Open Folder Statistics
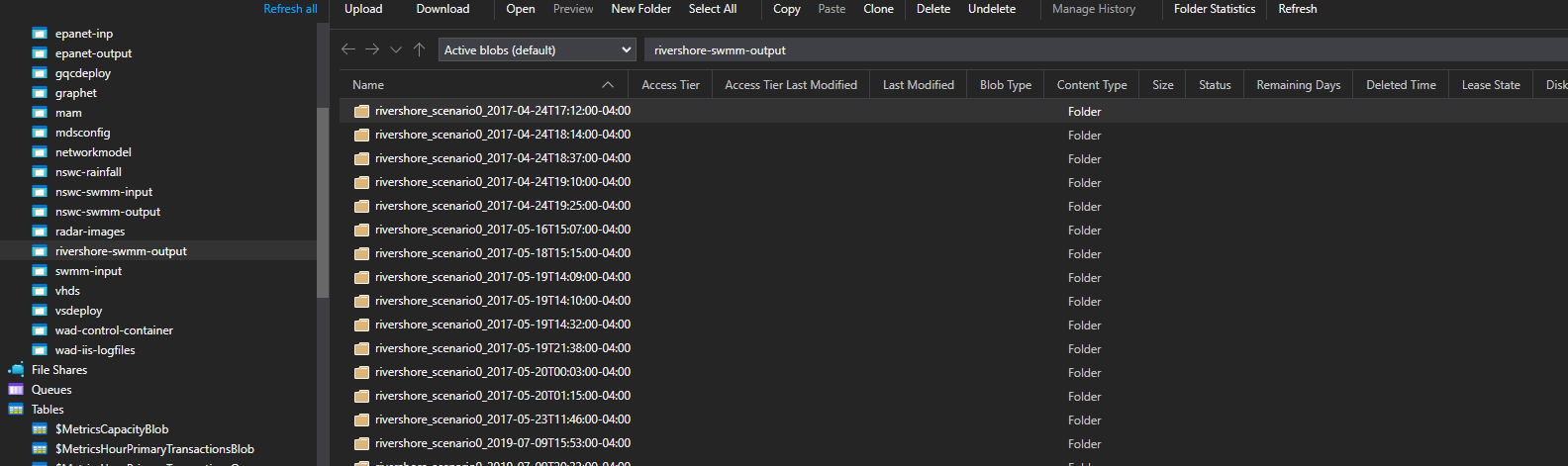1568x466 pixels. (1215, 9)
